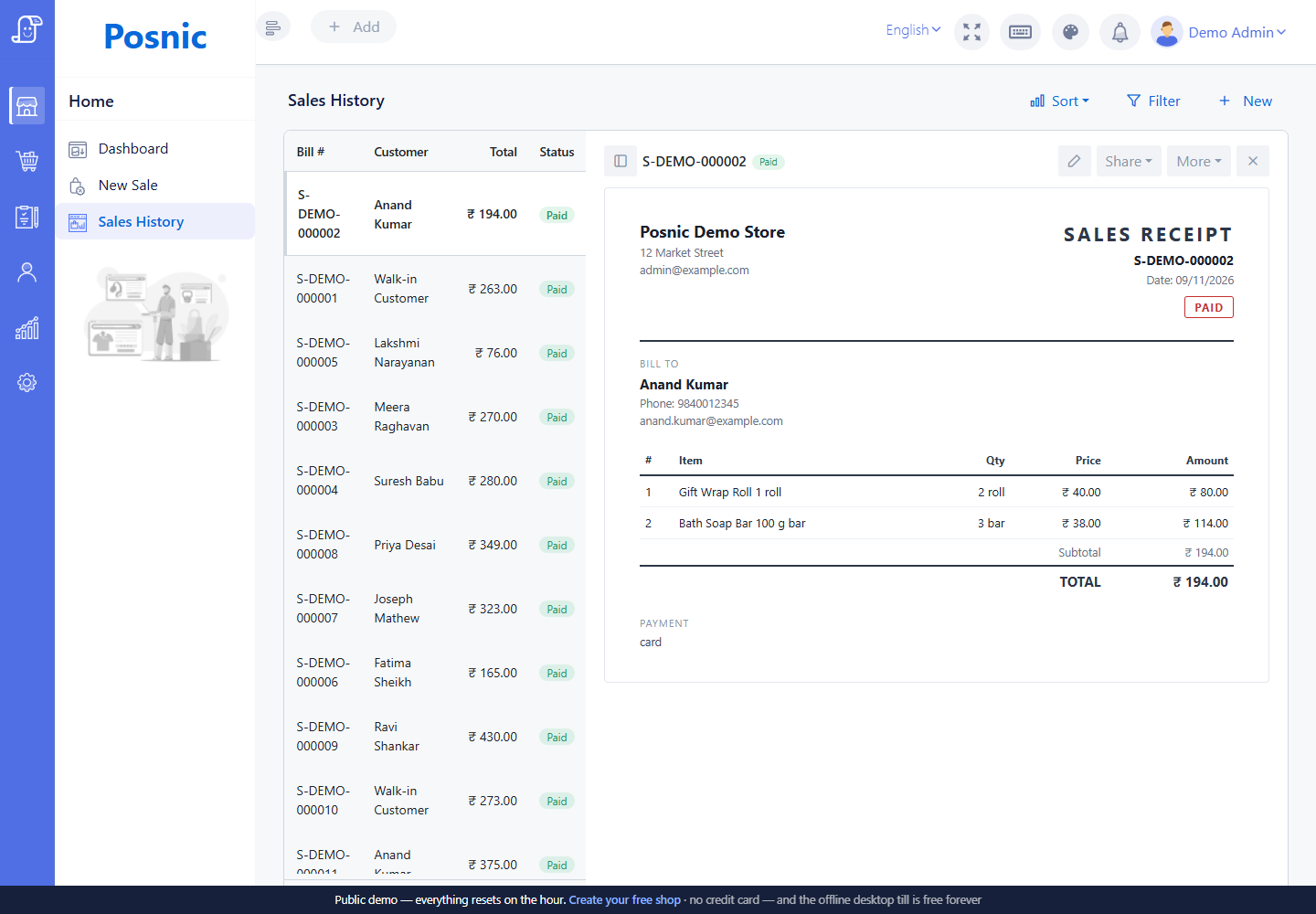The width and height of the screenshot is (1316, 914).
Task: Click Gift Wrap Roll 1 roll item
Action: pos(730,493)
